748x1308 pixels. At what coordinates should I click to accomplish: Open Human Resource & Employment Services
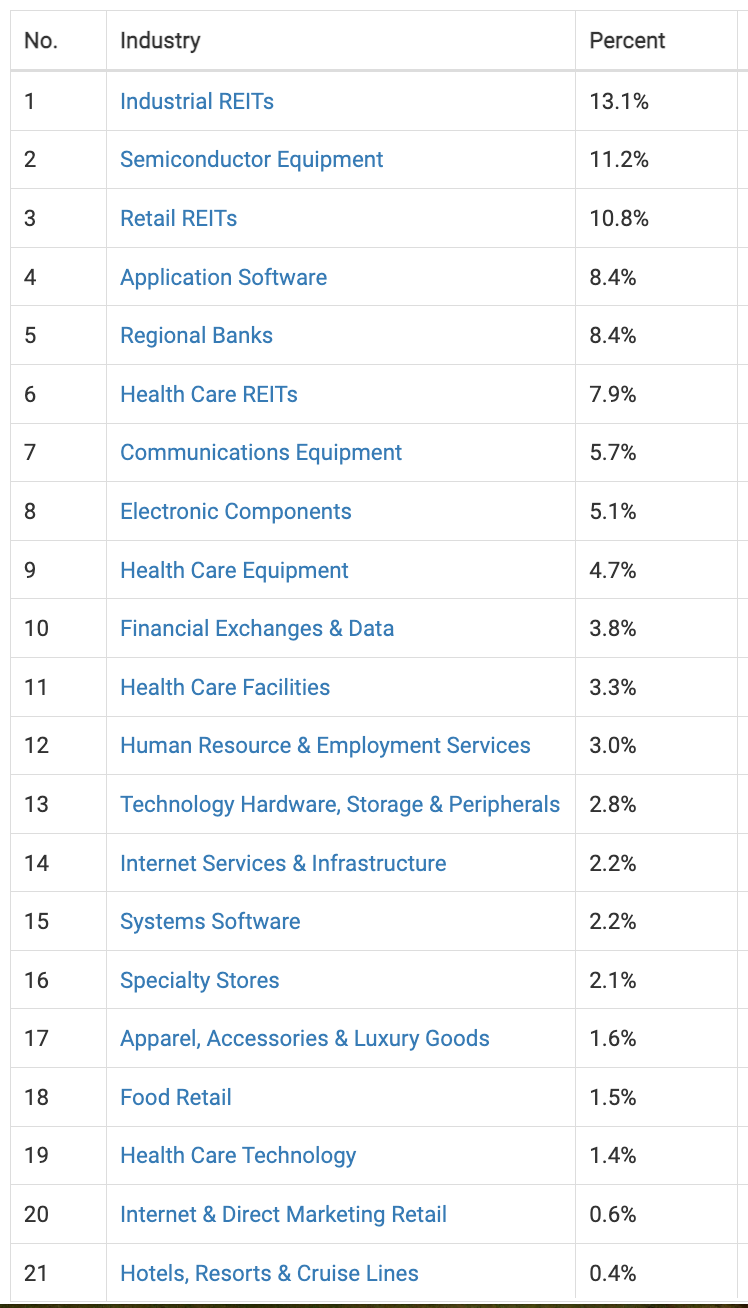click(x=325, y=746)
